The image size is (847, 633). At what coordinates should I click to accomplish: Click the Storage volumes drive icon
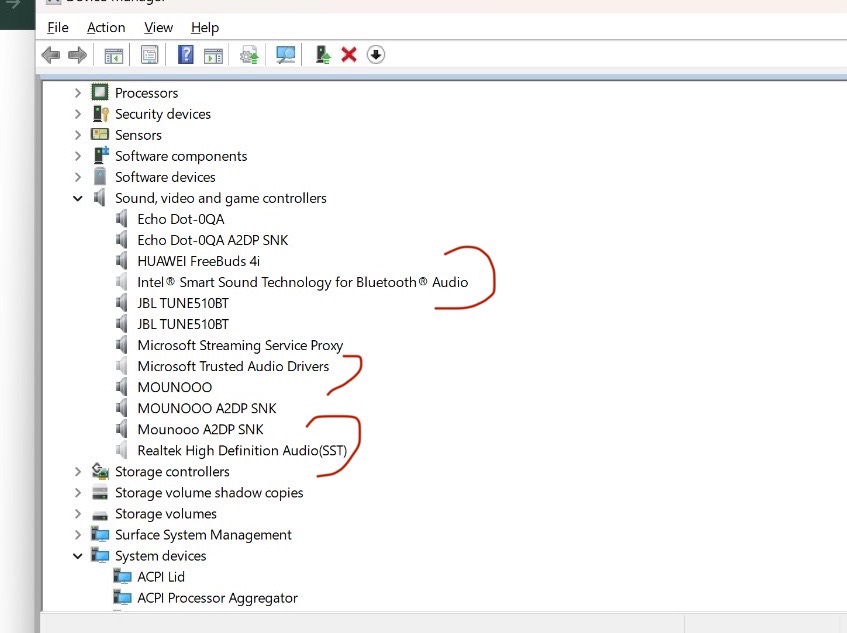coord(100,514)
